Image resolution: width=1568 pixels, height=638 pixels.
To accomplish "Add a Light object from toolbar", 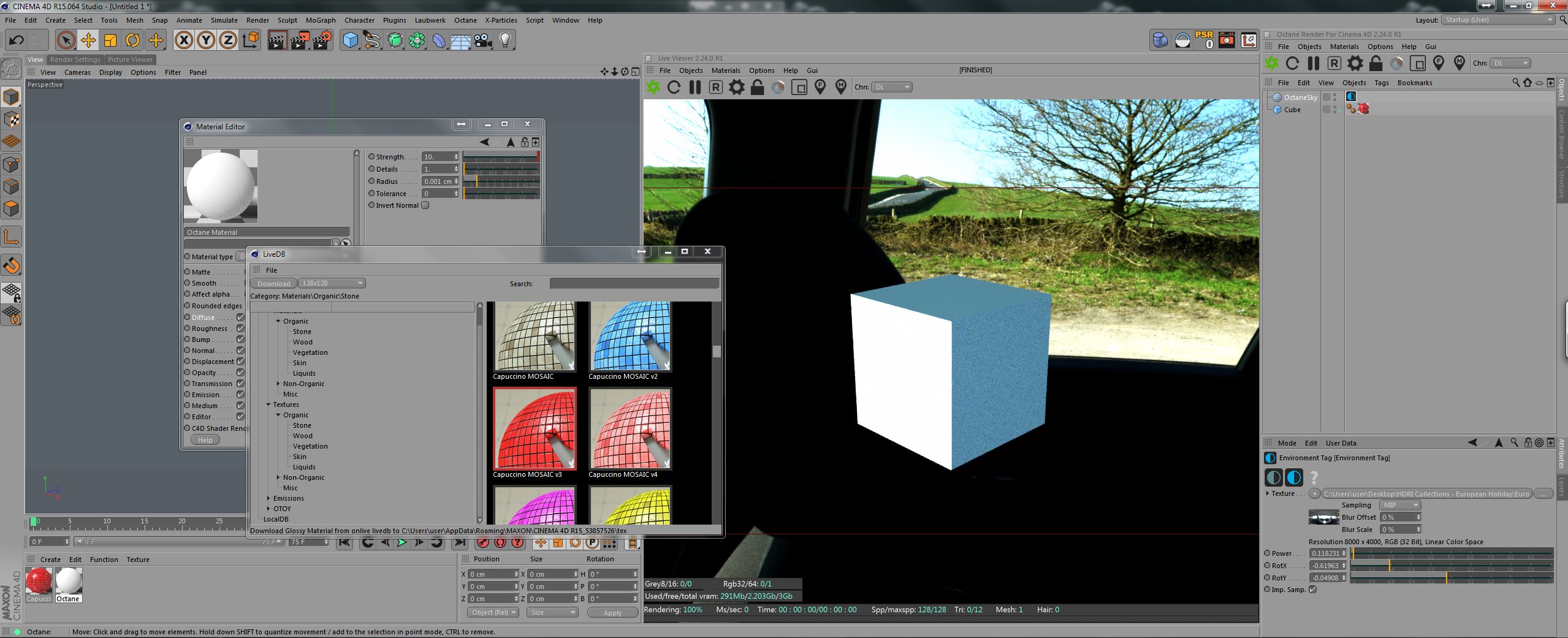I will [x=505, y=40].
